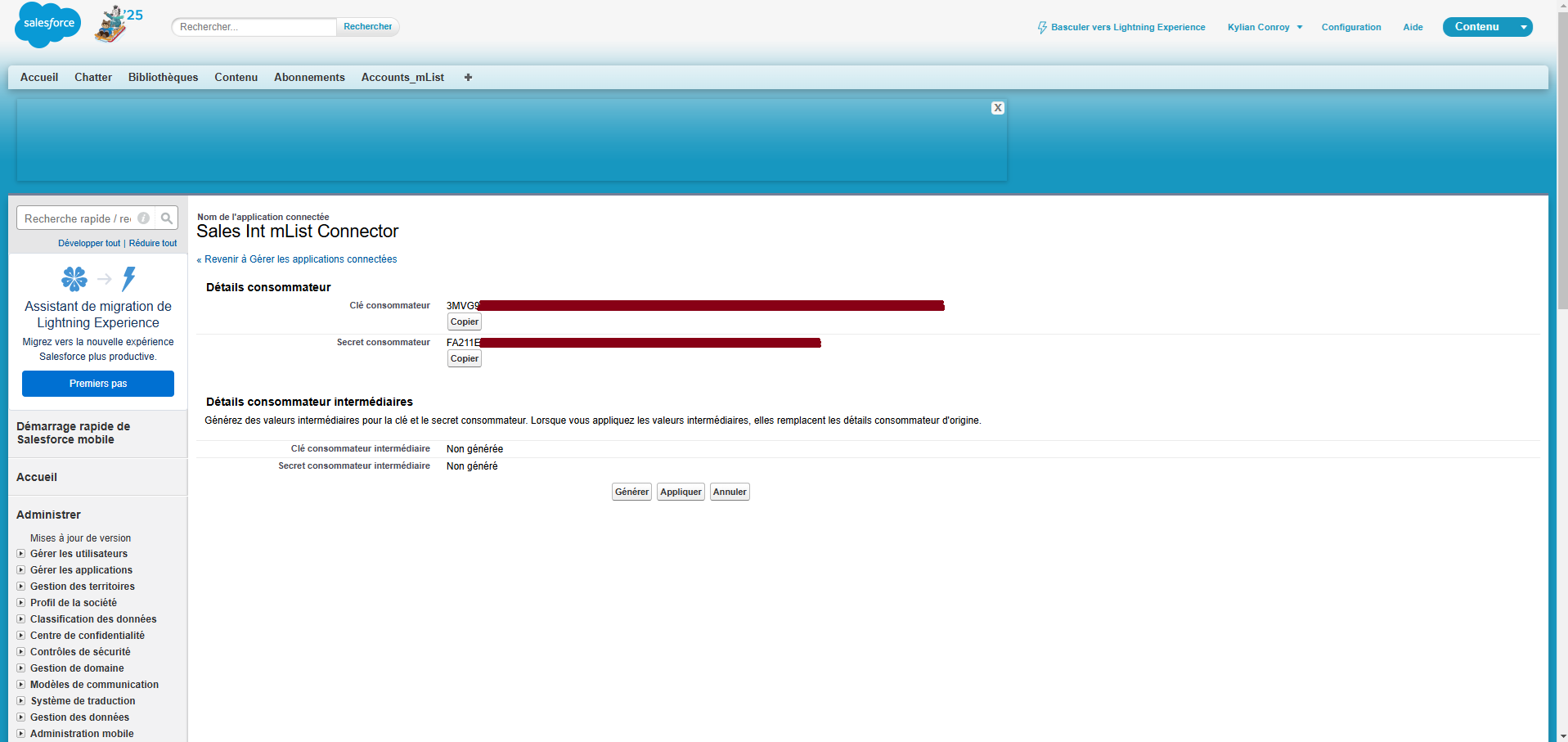
Task: Expand Gérer les applications node
Action: tap(21, 570)
